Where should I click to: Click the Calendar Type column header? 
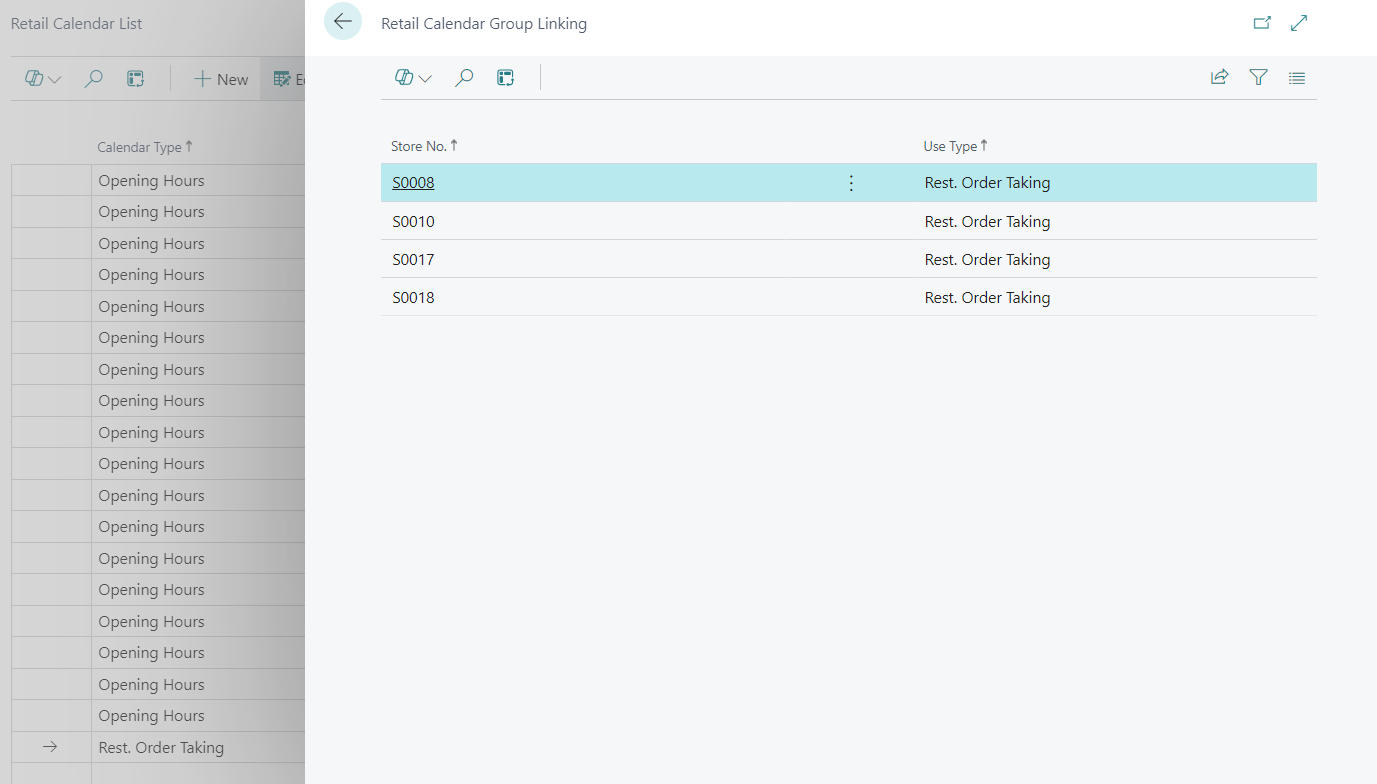(x=140, y=147)
